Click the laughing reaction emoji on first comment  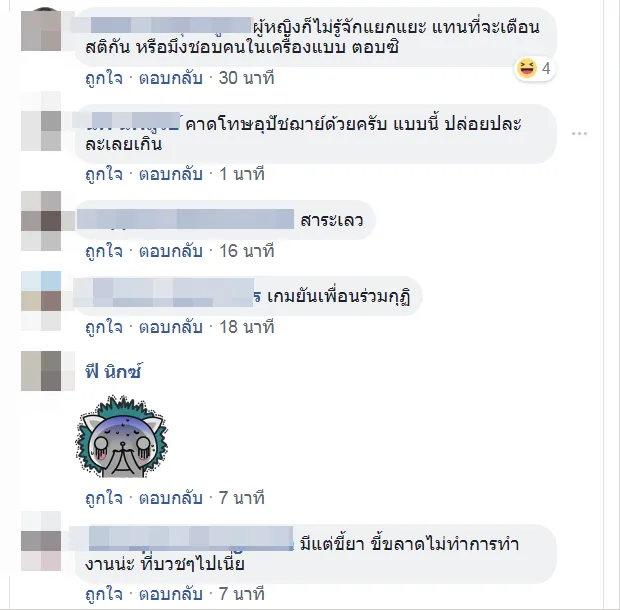point(527,68)
